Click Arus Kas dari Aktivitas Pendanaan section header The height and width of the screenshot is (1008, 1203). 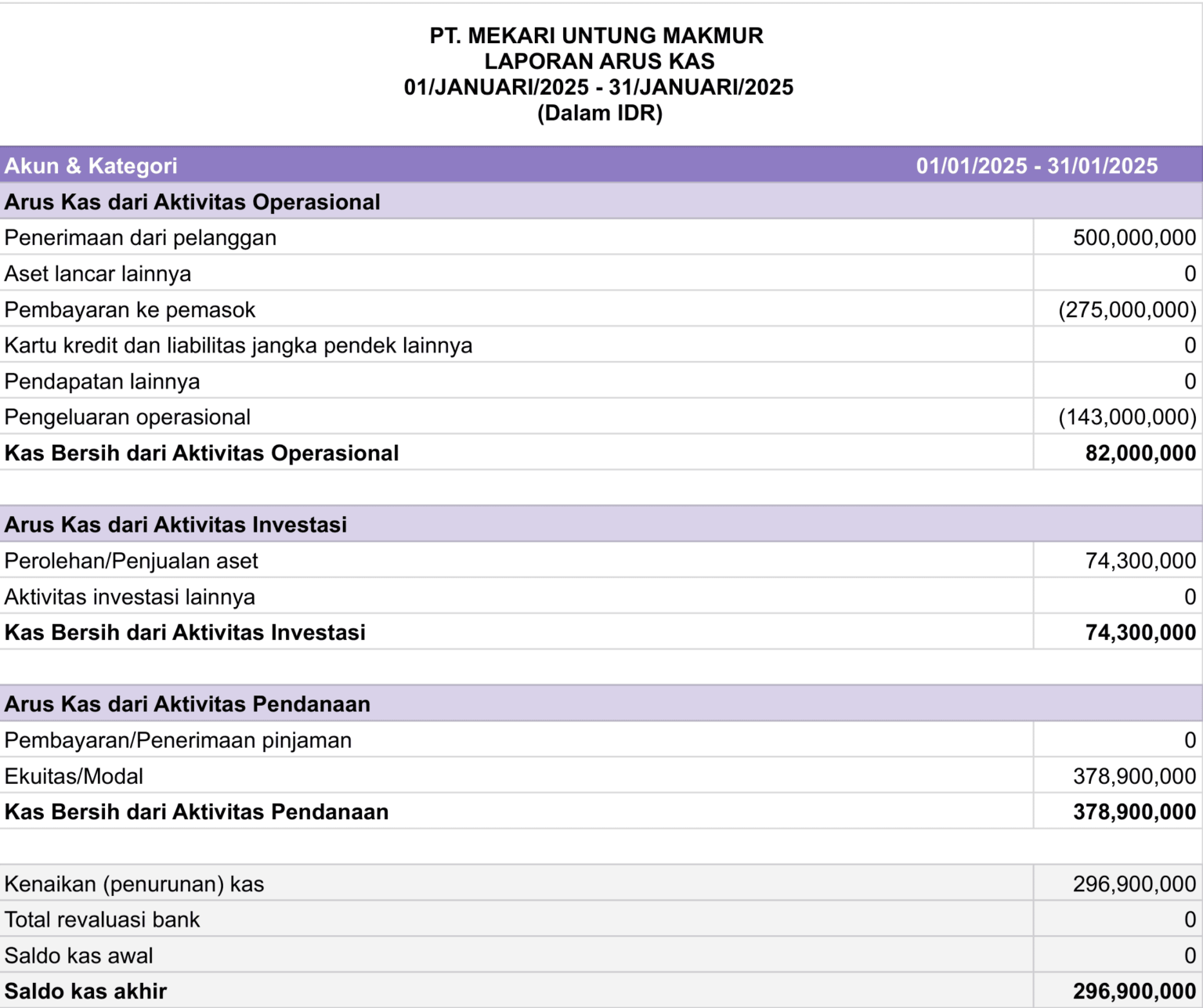coord(187,704)
